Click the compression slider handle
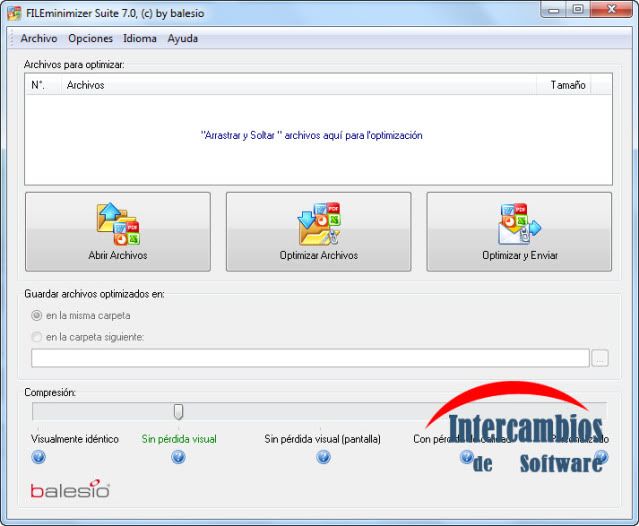The image size is (639, 526). pyautogui.click(x=178, y=412)
